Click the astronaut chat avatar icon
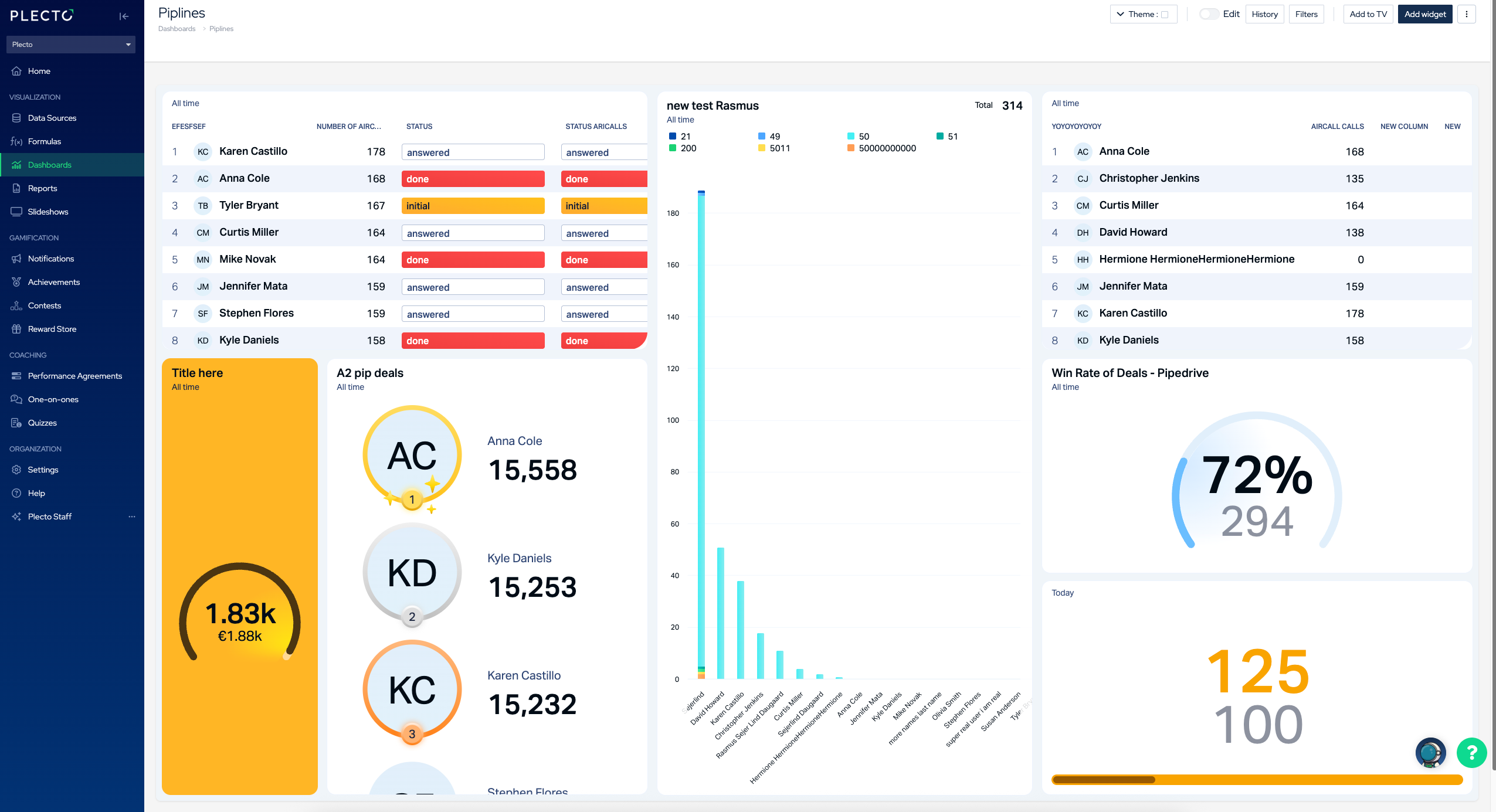 click(x=1430, y=752)
